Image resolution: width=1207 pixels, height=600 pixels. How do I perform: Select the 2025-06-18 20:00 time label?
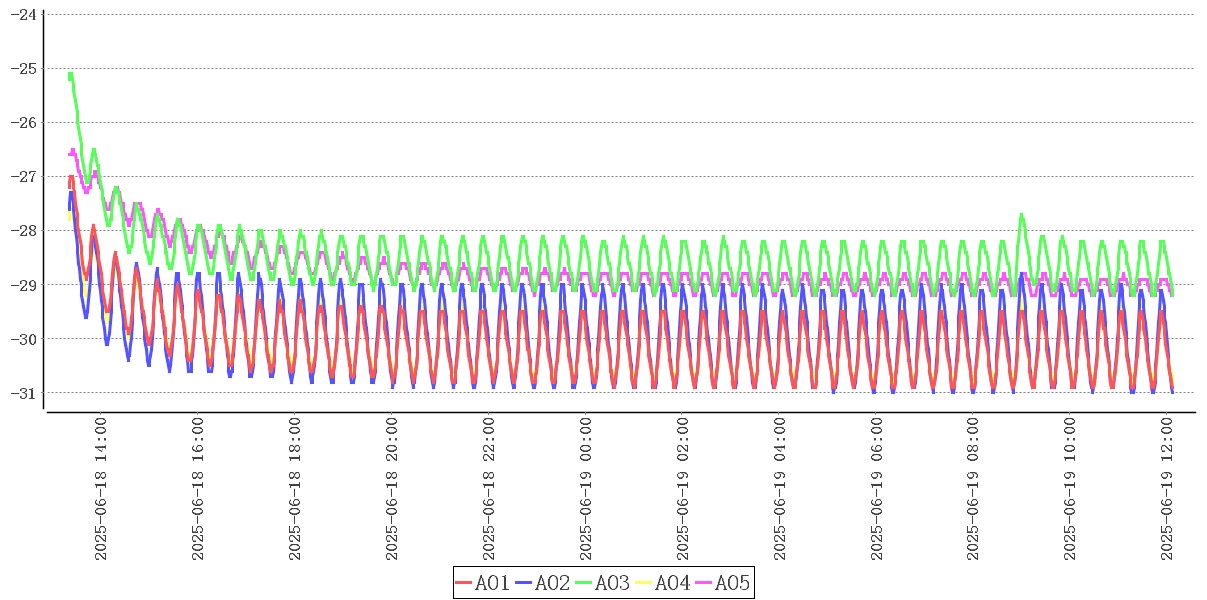(x=392, y=490)
